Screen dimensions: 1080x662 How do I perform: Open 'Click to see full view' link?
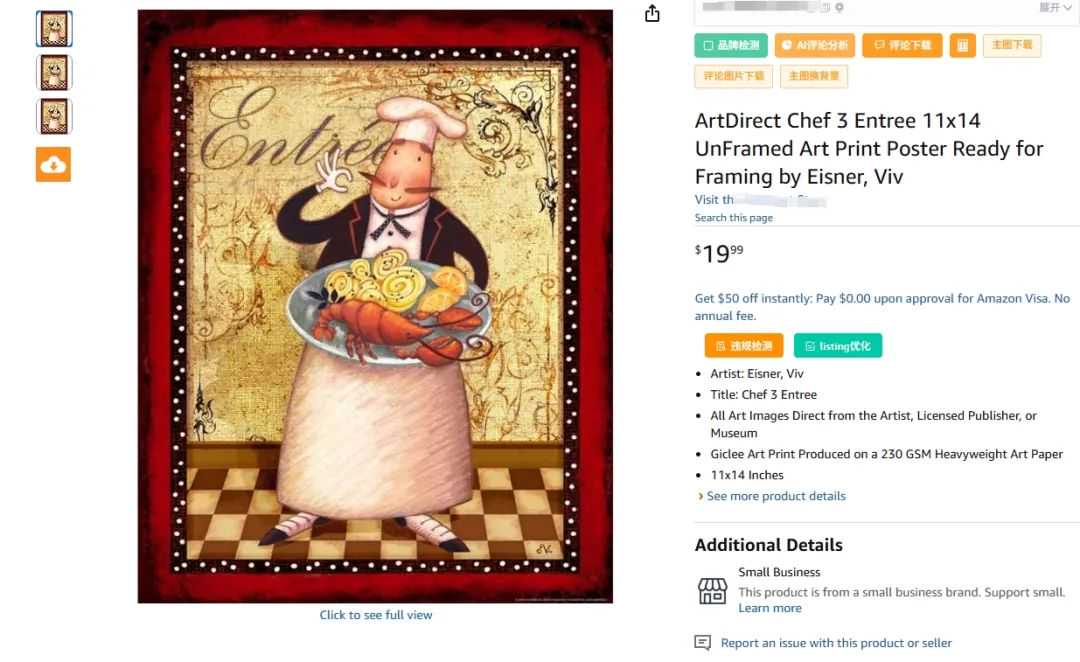click(x=376, y=615)
